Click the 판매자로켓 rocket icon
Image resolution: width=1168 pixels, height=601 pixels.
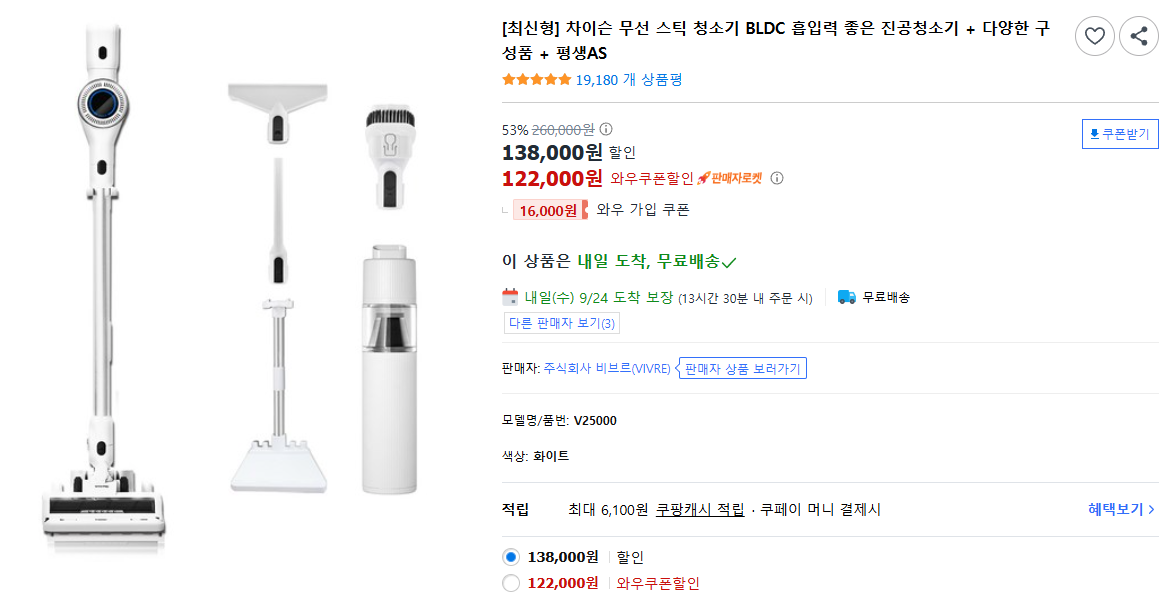pyautogui.click(x=706, y=177)
